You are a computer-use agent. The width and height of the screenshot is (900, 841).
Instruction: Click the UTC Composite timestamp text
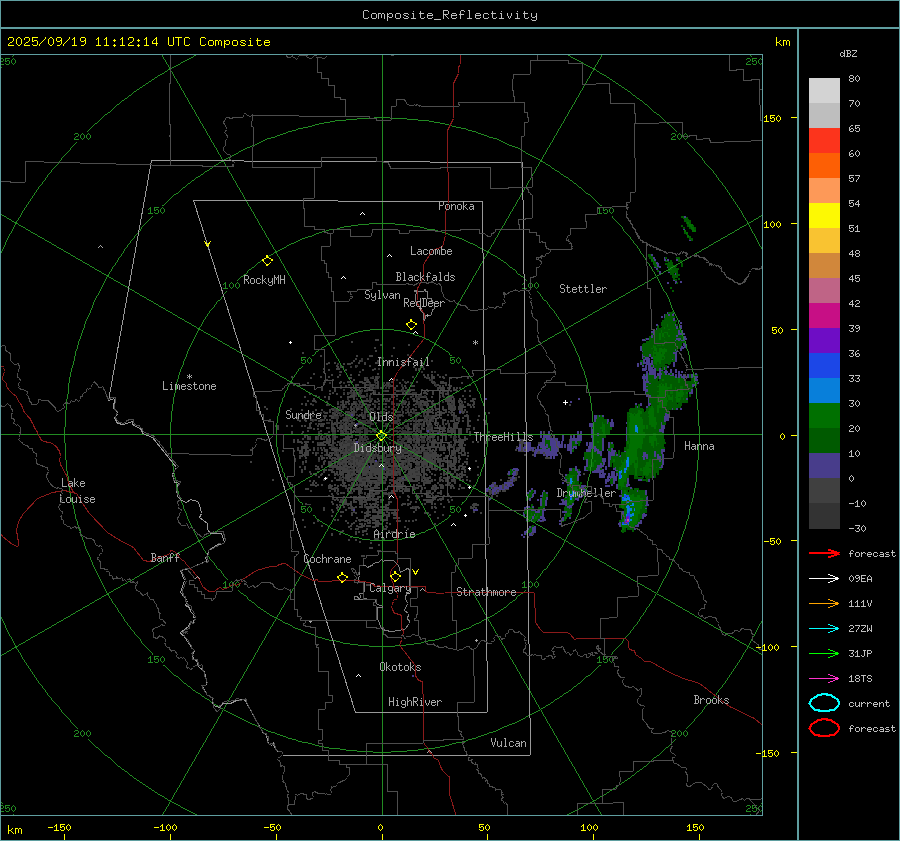(x=138, y=42)
